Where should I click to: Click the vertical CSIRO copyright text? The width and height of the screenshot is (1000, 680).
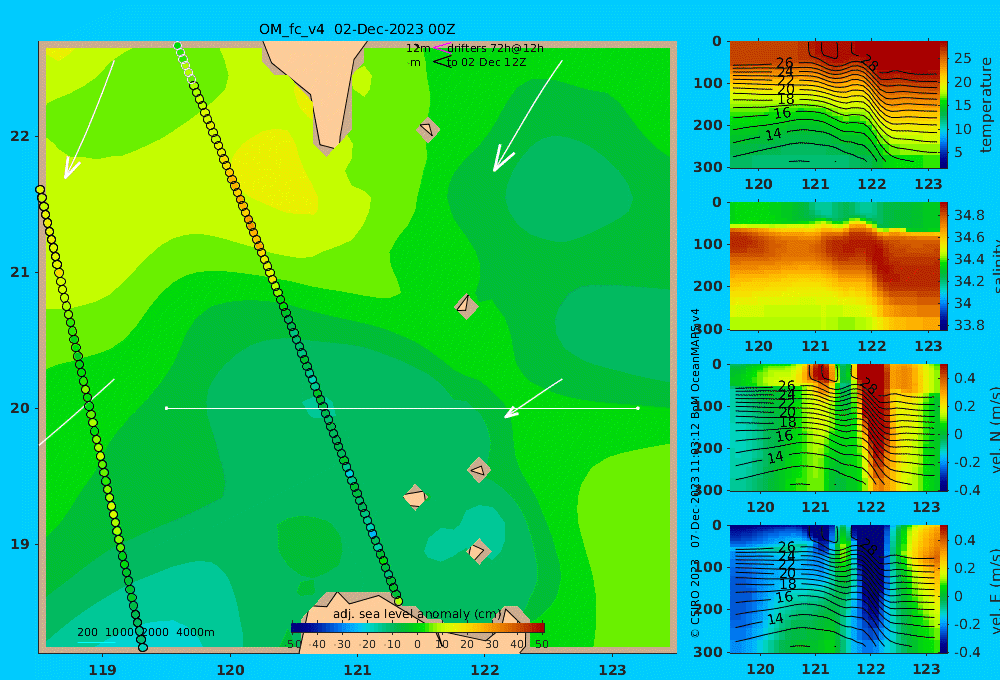[x=695, y=472]
